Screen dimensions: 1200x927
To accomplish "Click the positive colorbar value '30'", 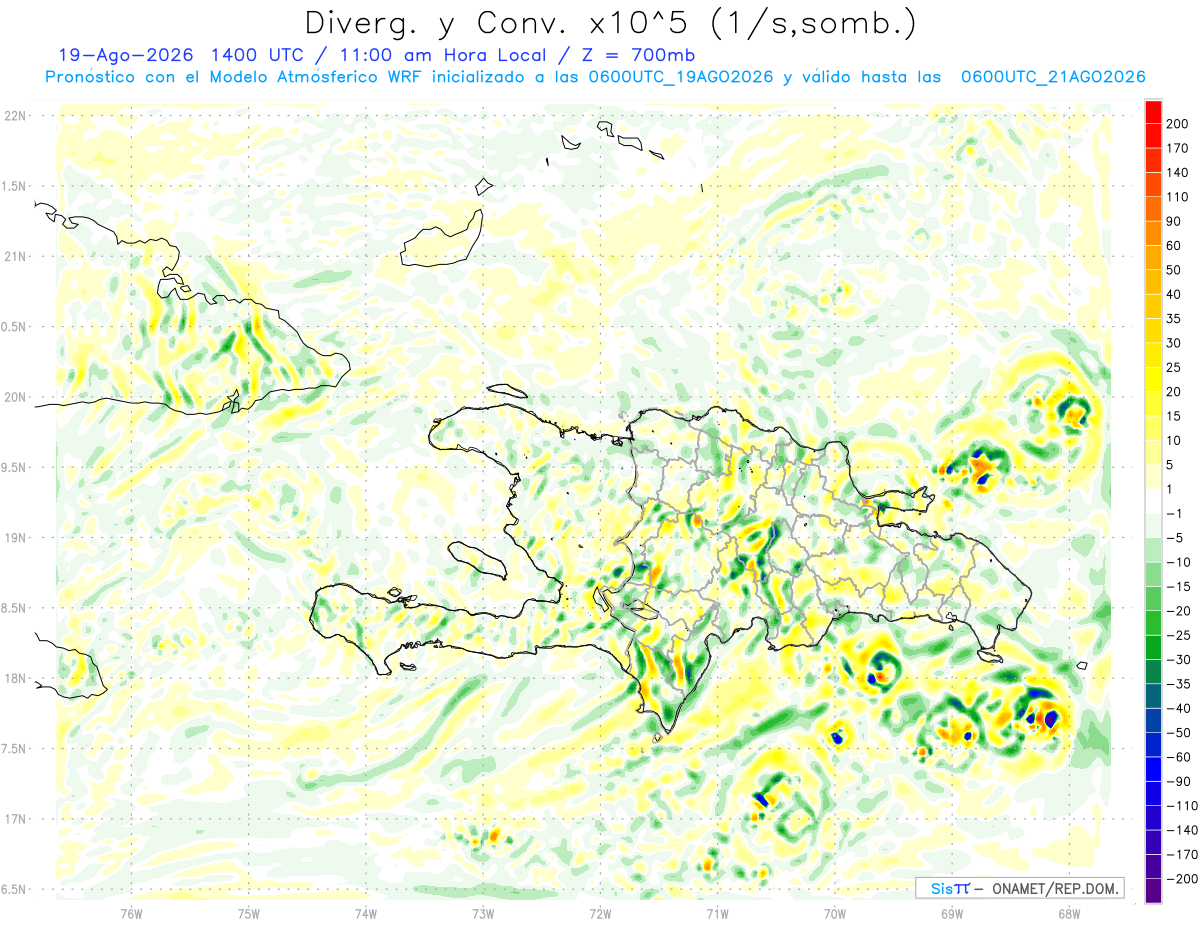I will (x=1175, y=343).
